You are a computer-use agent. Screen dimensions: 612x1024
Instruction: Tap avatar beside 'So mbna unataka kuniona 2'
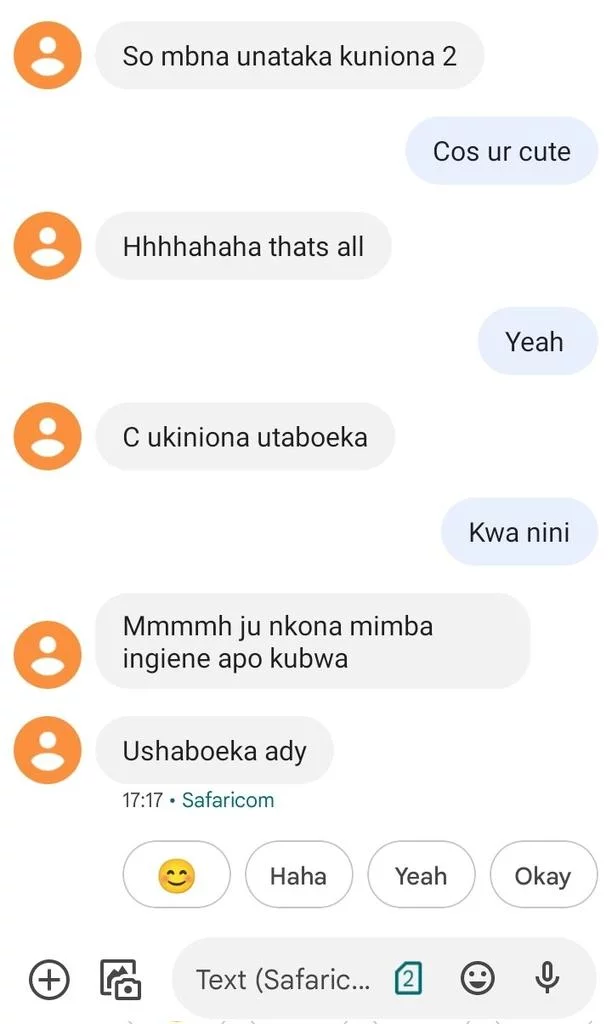[48, 56]
